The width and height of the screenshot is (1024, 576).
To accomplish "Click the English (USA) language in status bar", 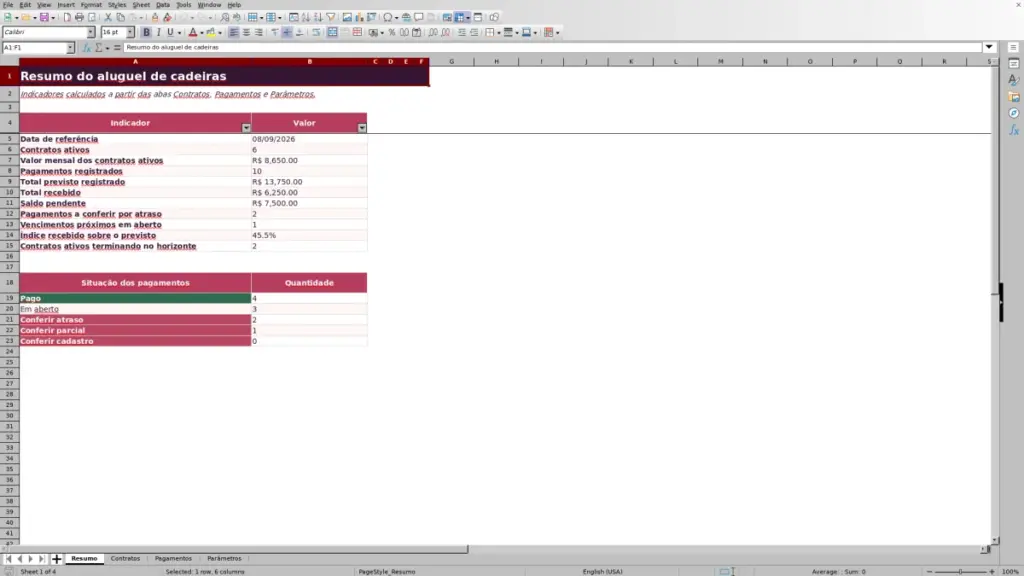I will 602,571.
